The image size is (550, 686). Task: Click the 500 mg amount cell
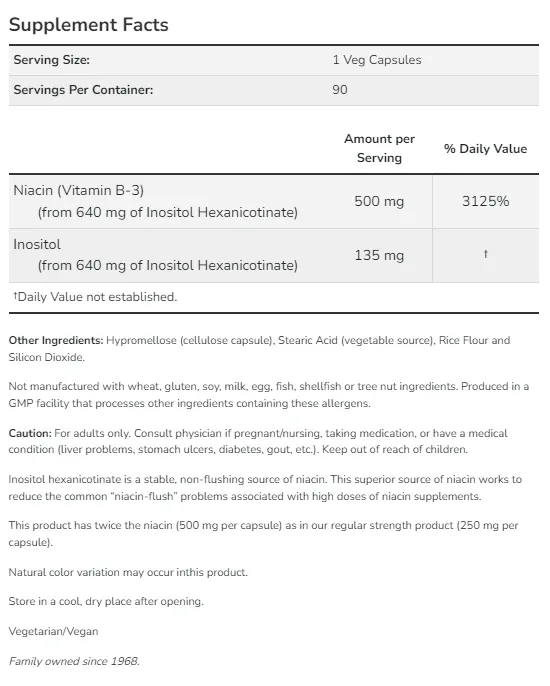(x=379, y=201)
